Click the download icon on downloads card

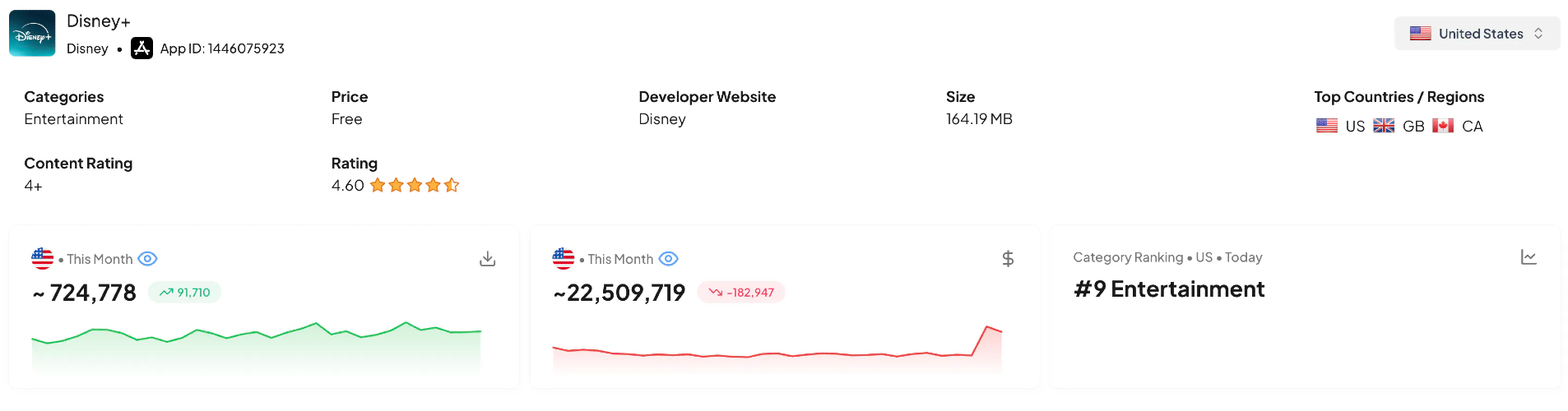pos(488,259)
